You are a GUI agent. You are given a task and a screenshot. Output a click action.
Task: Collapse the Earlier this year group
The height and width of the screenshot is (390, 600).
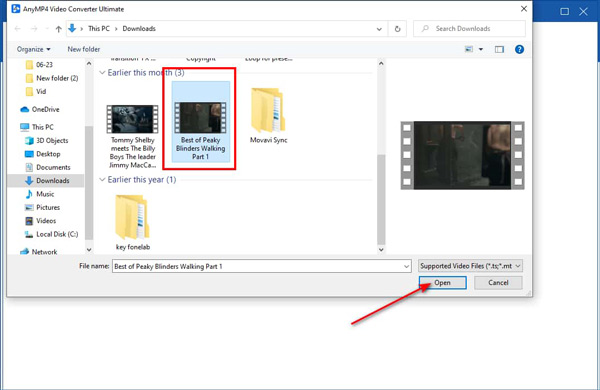point(102,179)
